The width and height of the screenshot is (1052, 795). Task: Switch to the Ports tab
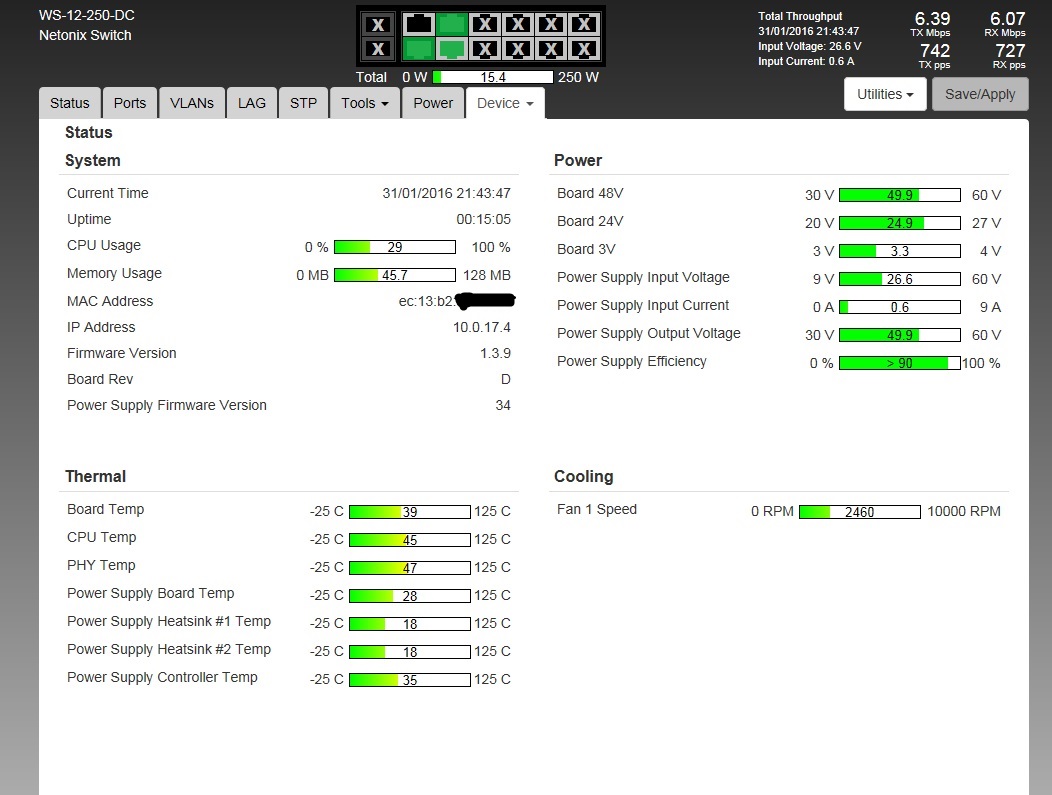tap(130, 103)
